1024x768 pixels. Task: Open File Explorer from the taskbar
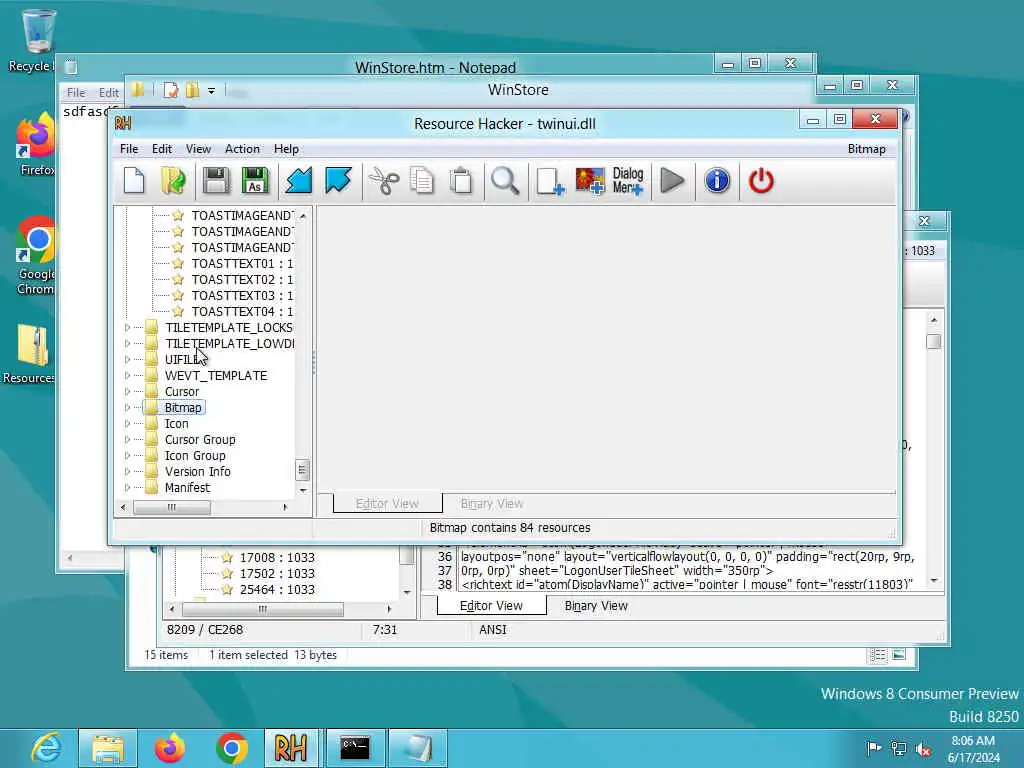(x=108, y=748)
